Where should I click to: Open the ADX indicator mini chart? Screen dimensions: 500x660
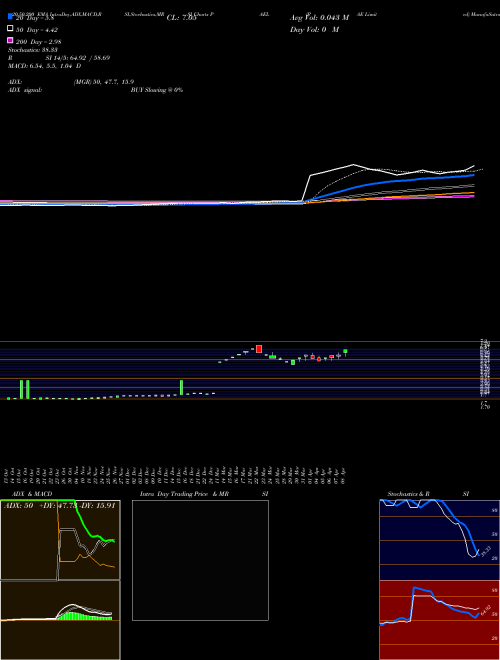(60, 540)
